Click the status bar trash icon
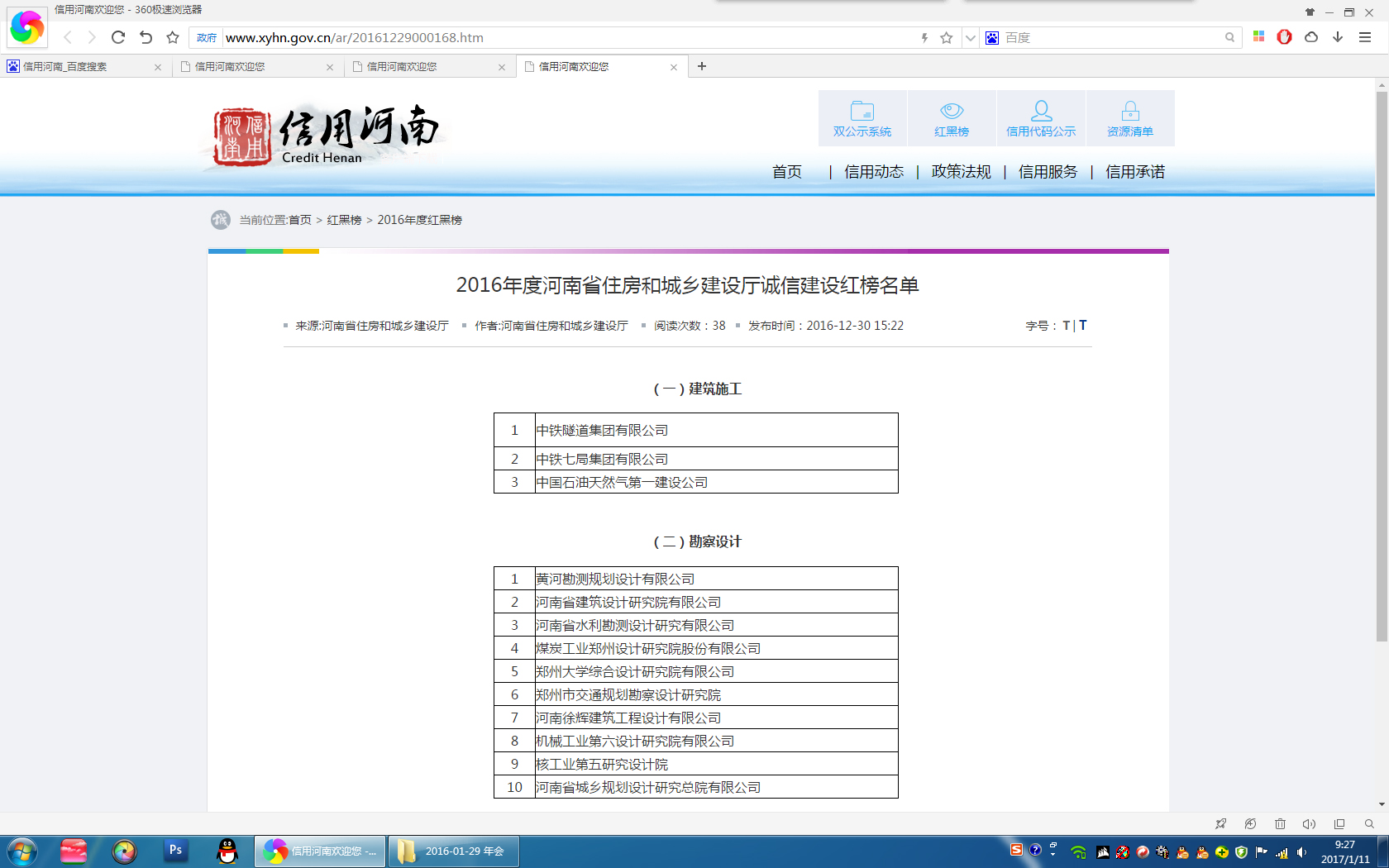The width and height of the screenshot is (1389, 868). click(1280, 824)
